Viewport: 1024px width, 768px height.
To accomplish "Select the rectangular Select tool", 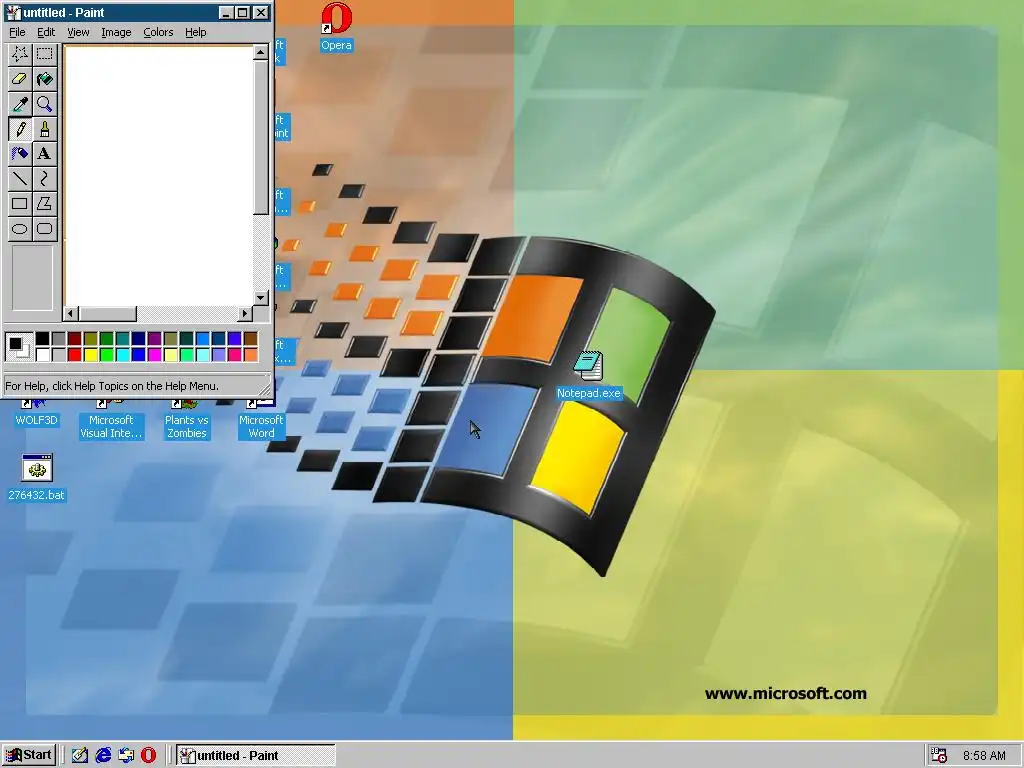I will [44, 54].
